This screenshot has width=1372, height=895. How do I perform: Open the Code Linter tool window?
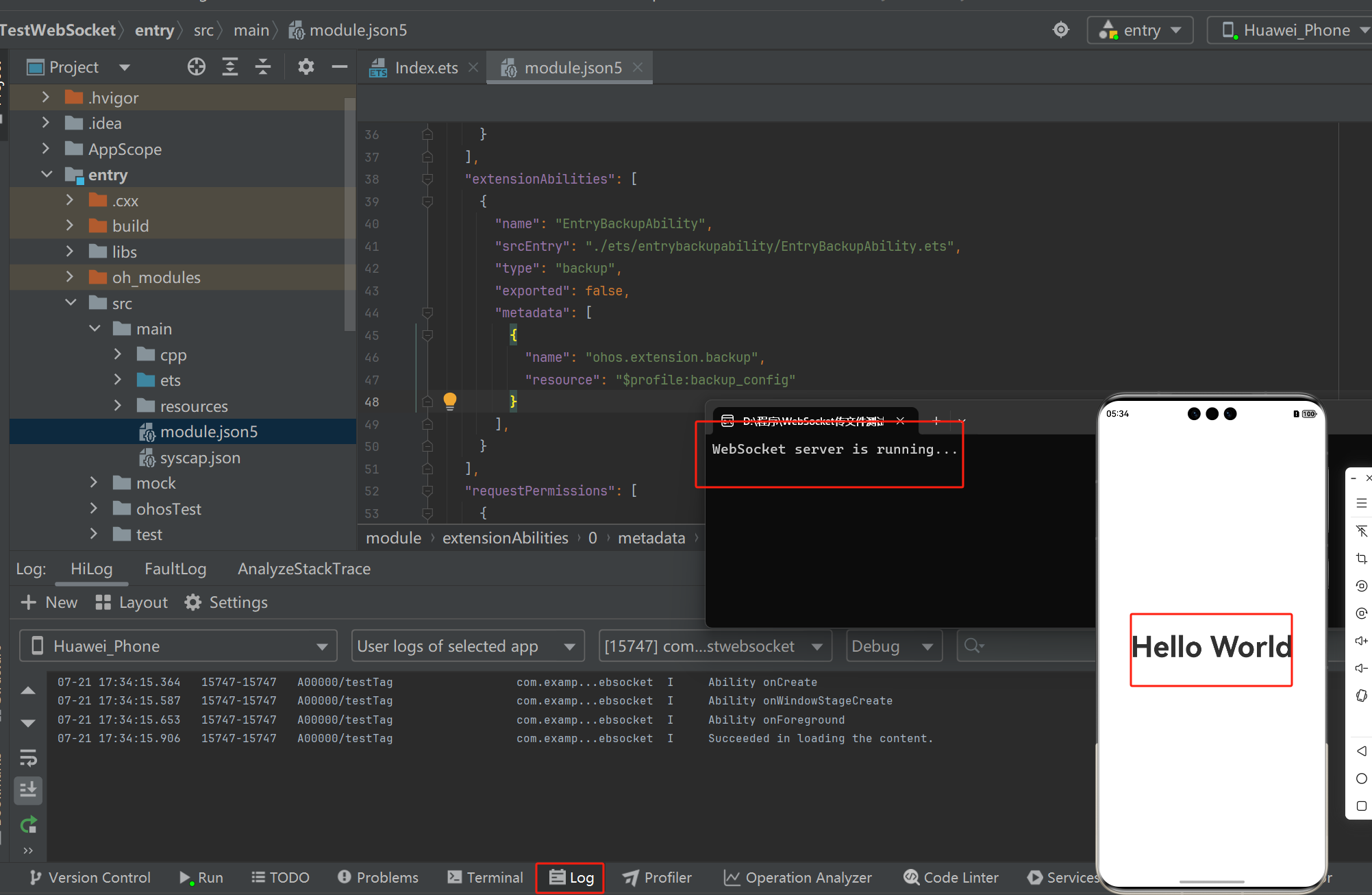coord(951,877)
